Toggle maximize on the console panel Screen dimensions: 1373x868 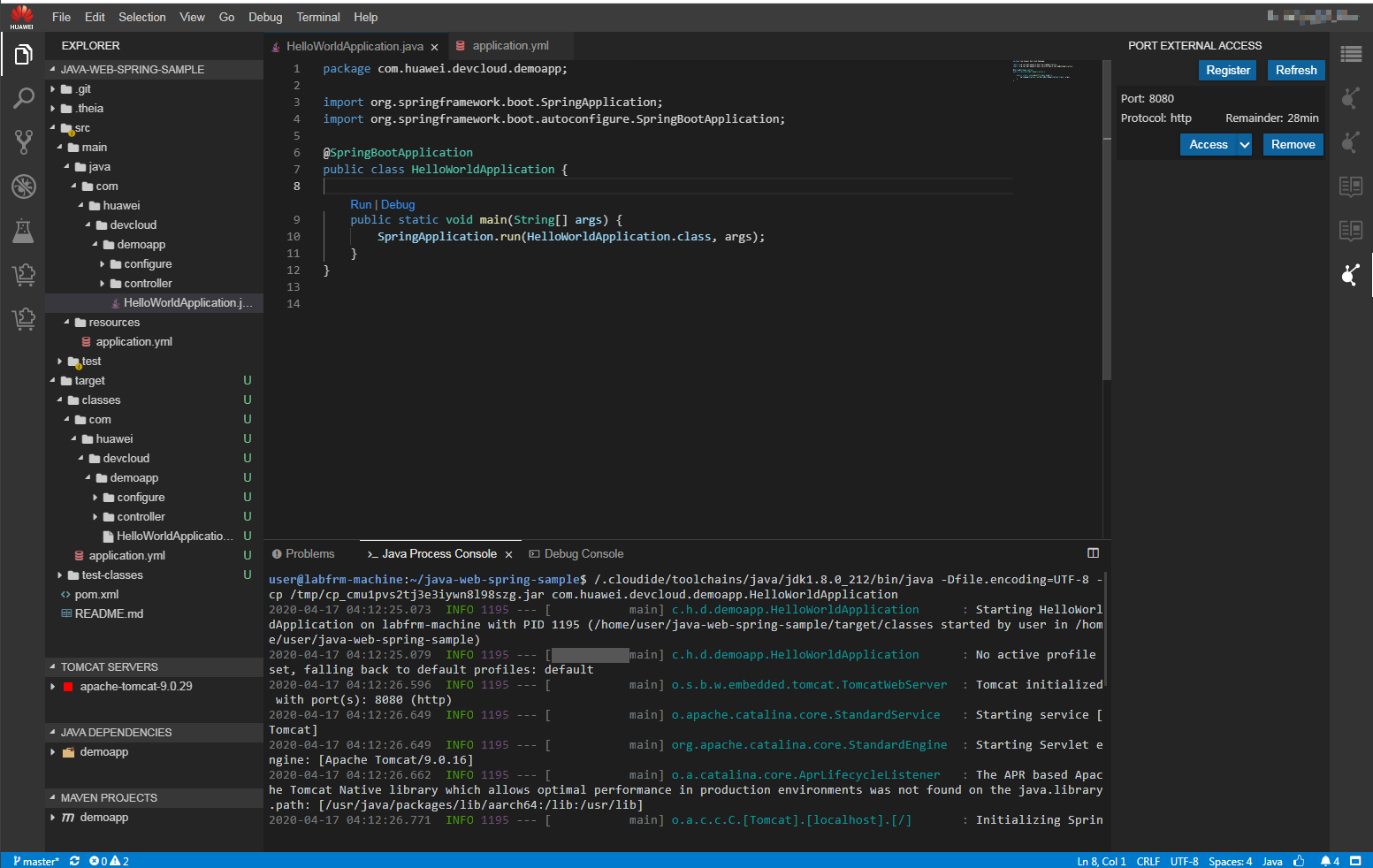click(1093, 553)
